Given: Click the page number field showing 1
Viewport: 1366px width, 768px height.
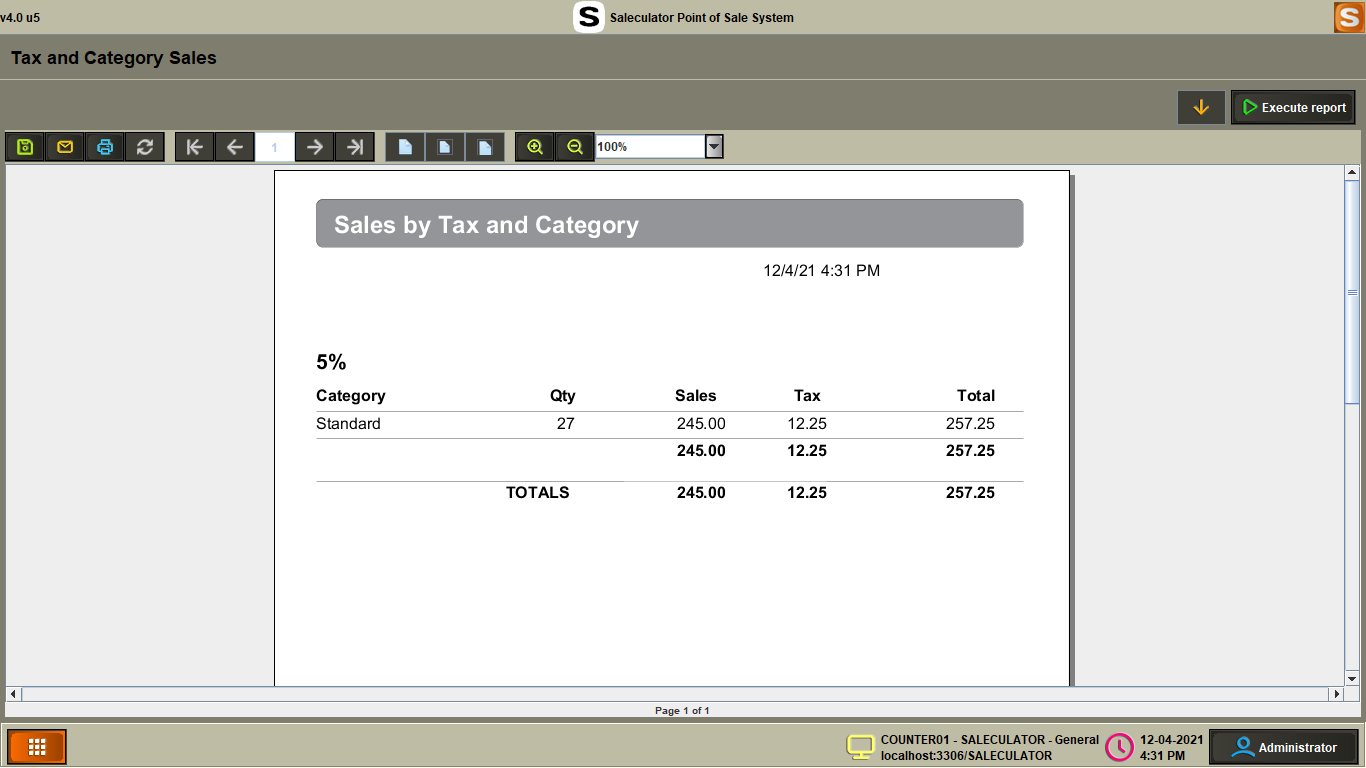Looking at the screenshot, I should pyautogui.click(x=275, y=147).
